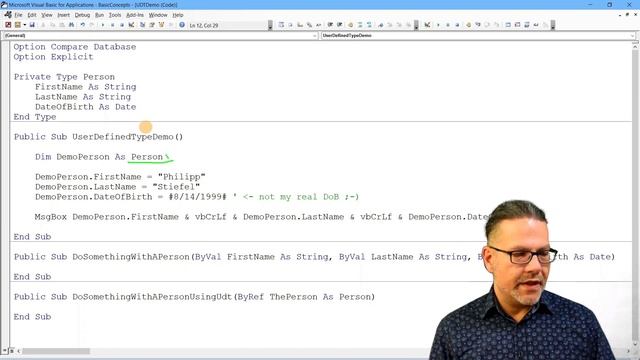The width and height of the screenshot is (640, 360).
Task: Click List Properties/Methods icon
Action: (x=281, y=25)
